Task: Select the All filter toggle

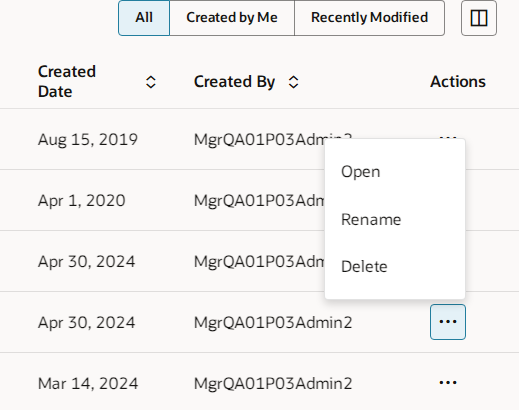Action: [x=144, y=18]
